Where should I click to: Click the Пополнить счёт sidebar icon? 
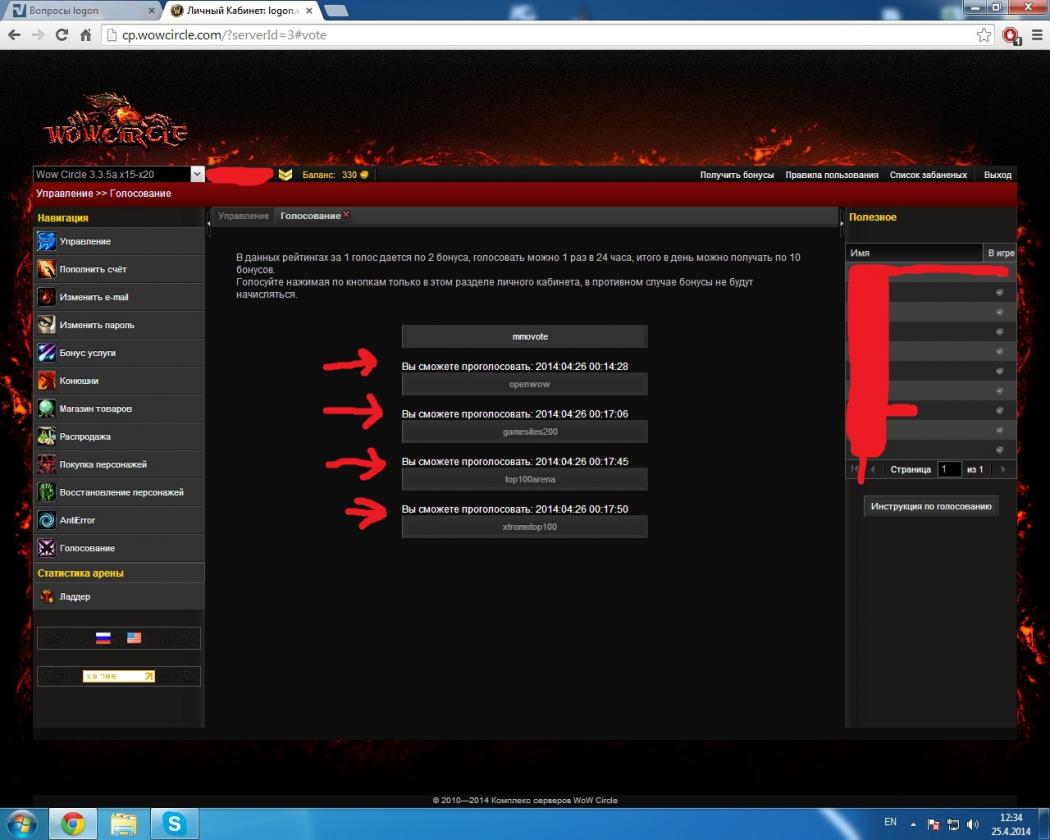pyautogui.click(x=46, y=269)
